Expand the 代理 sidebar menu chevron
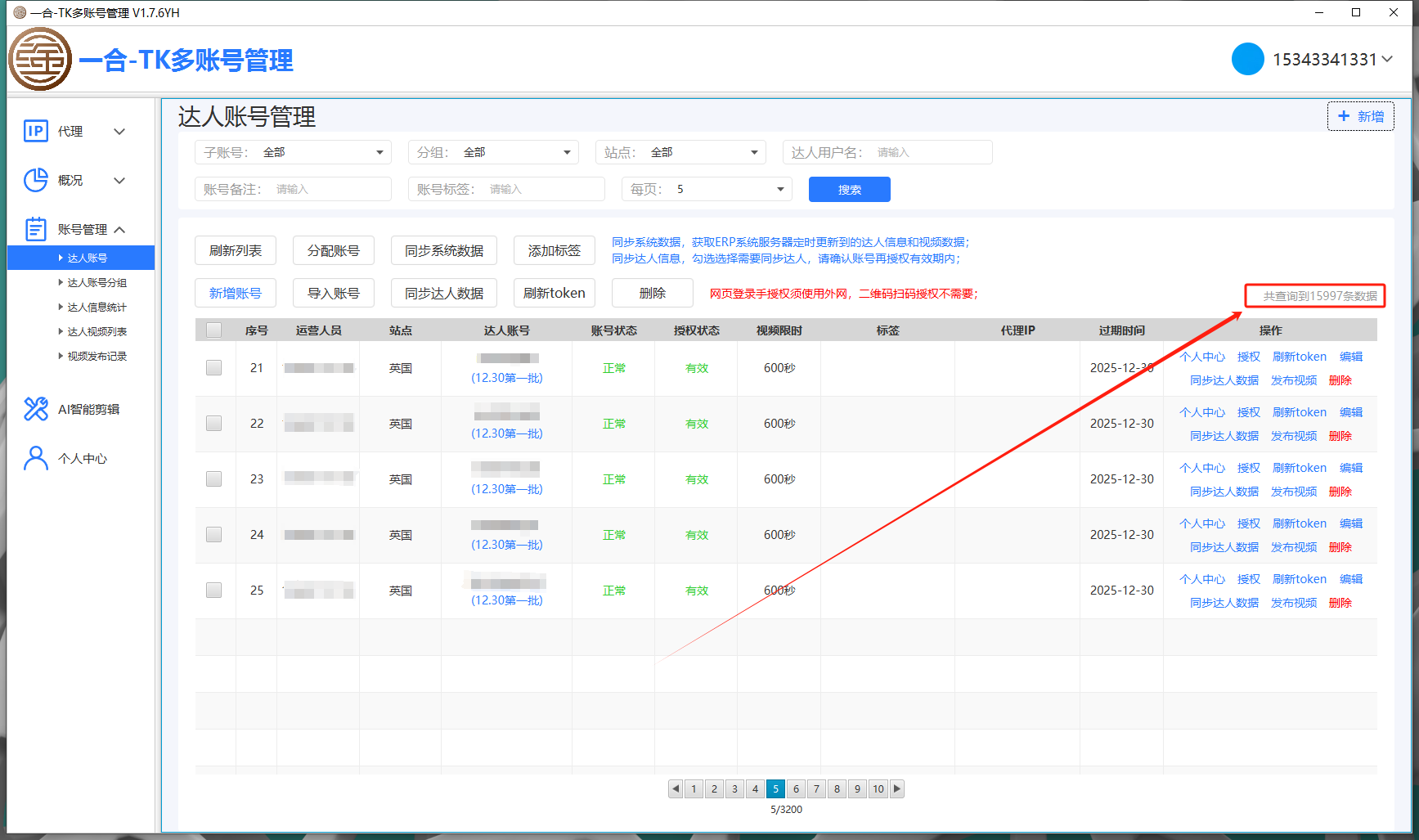The height and width of the screenshot is (840, 1419). tap(119, 132)
